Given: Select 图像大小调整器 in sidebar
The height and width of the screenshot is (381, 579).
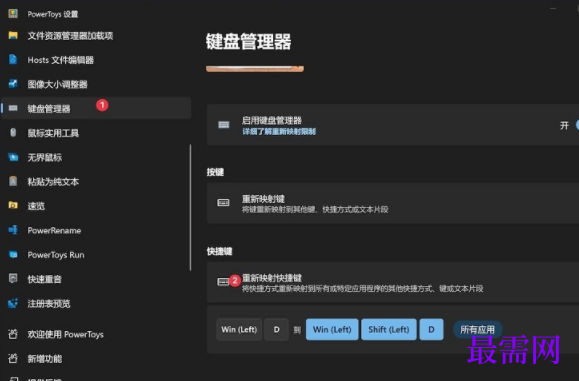Looking at the screenshot, I should pyautogui.click(x=96, y=84).
